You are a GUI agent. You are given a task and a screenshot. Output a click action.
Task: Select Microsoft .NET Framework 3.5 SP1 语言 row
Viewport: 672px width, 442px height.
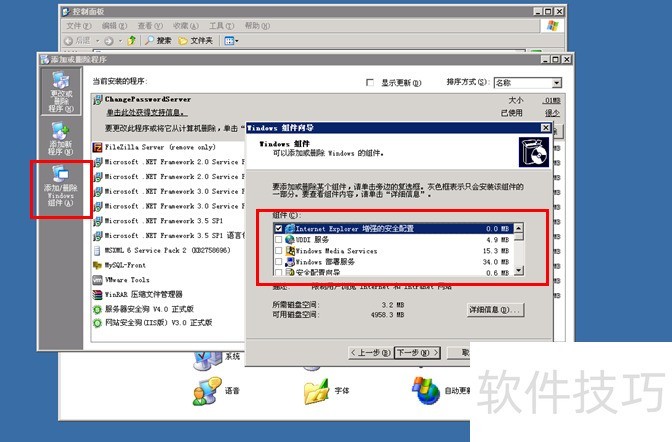pyautogui.click(x=168, y=236)
